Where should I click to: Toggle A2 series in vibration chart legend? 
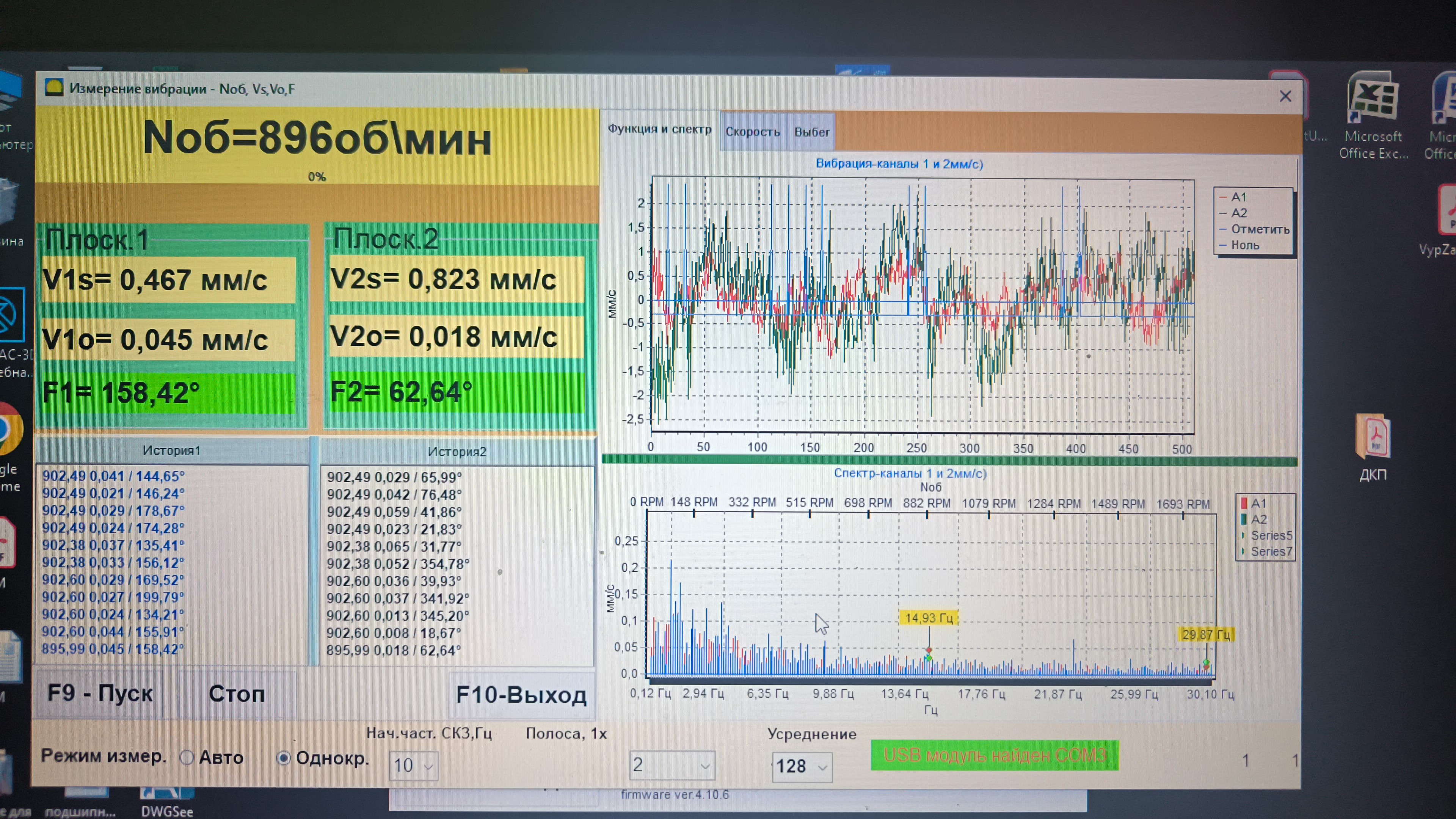click(1233, 212)
